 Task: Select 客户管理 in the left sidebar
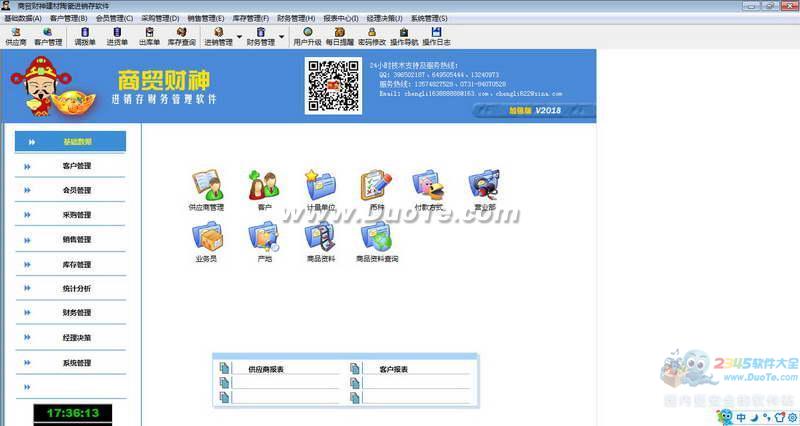[x=70, y=166]
